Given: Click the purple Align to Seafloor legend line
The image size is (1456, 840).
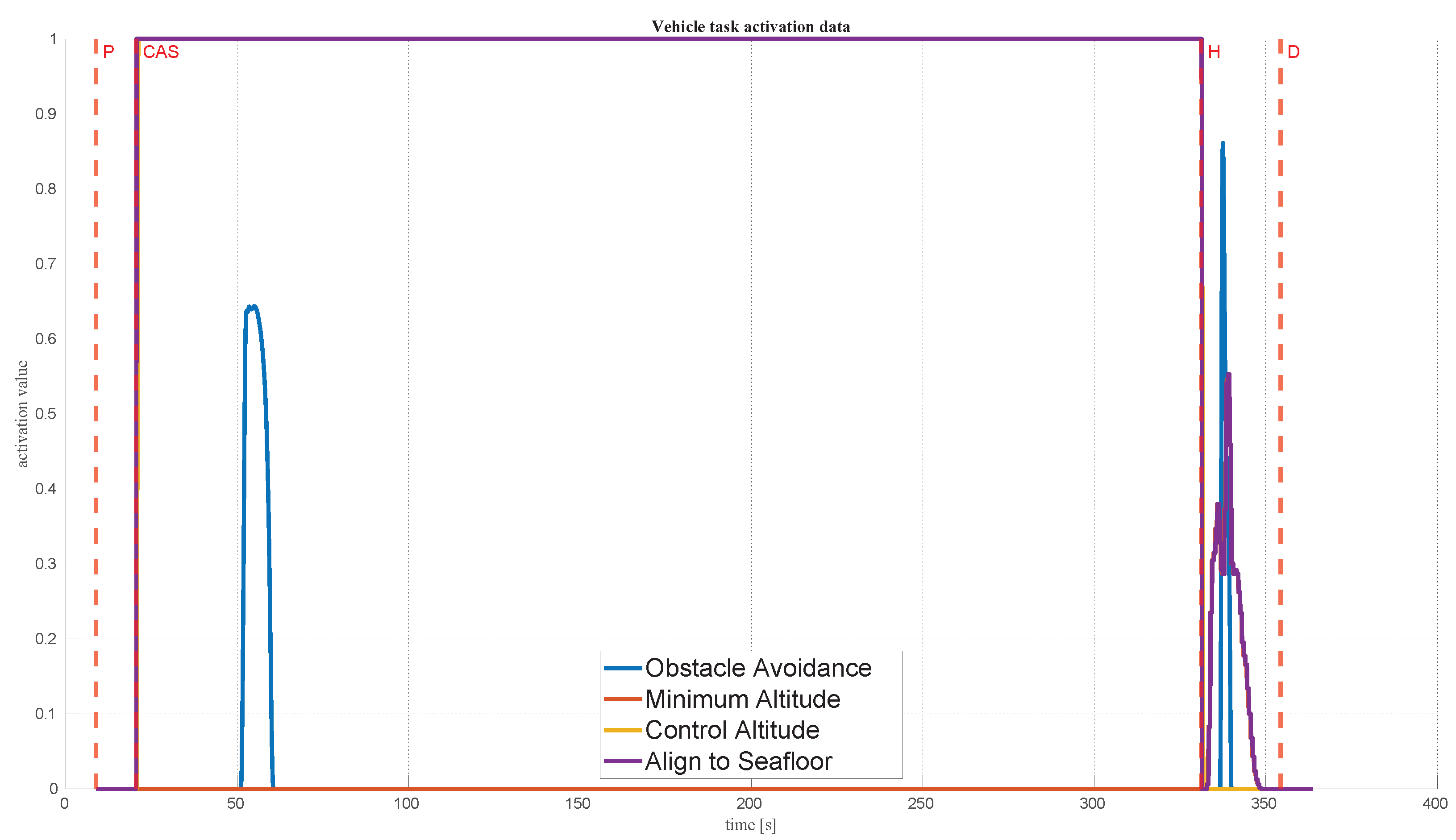Looking at the screenshot, I should 622,761.
